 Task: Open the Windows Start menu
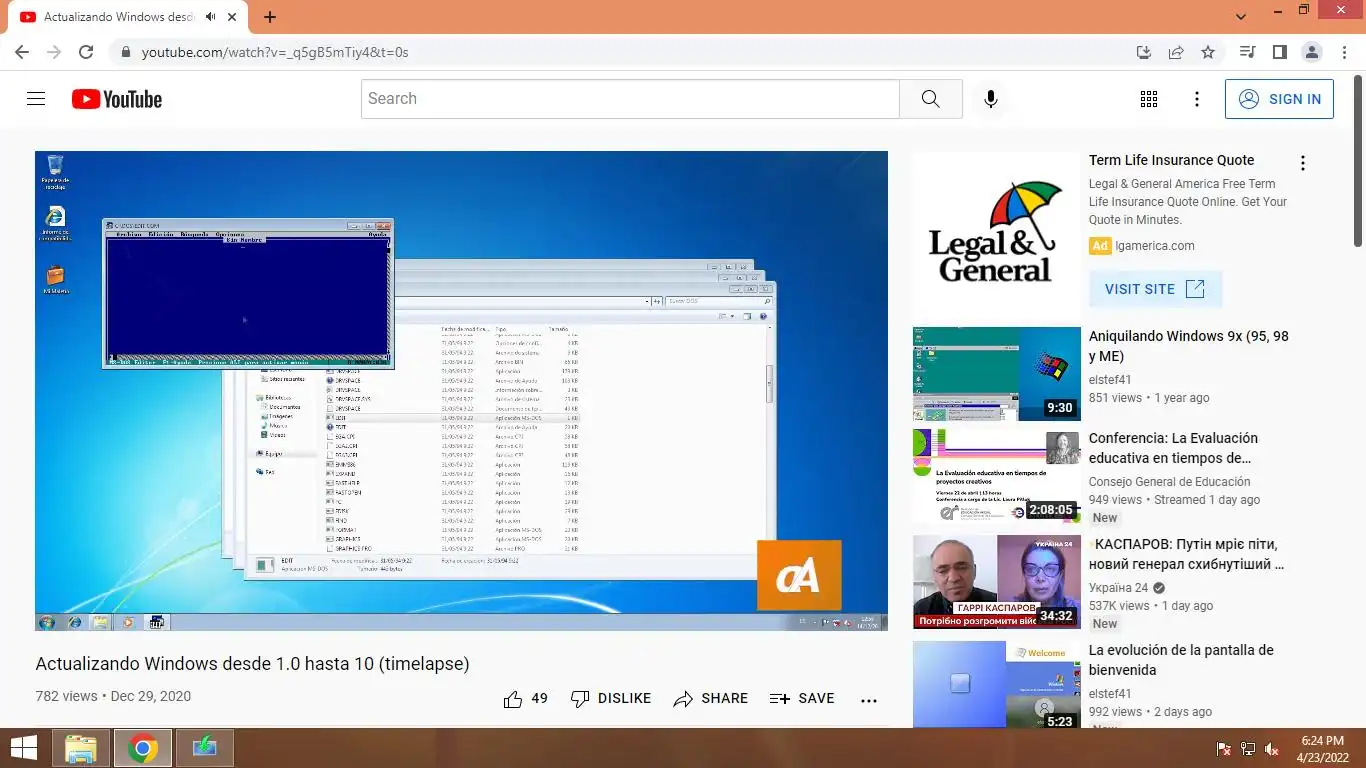pyautogui.click(x=24, y=748)
